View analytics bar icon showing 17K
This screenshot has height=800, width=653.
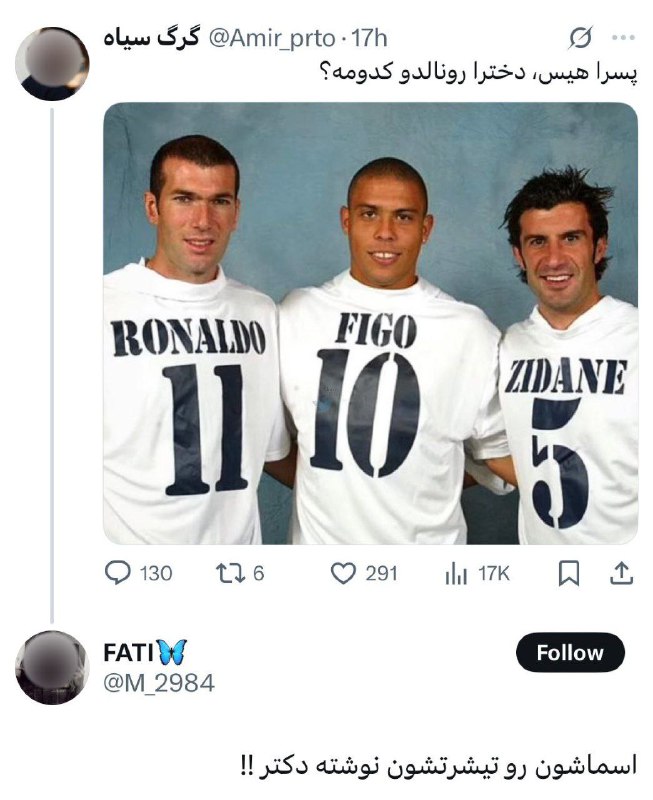(x=456, y=574)
